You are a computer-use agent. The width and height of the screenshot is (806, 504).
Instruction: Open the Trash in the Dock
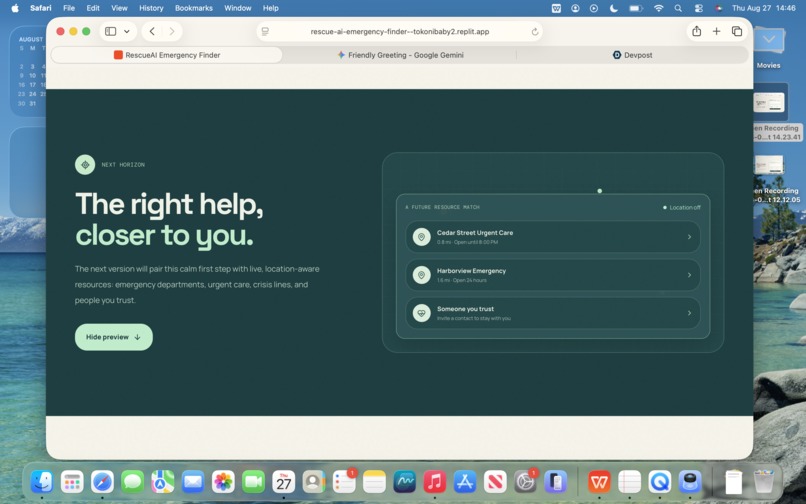tap(764, 482)
